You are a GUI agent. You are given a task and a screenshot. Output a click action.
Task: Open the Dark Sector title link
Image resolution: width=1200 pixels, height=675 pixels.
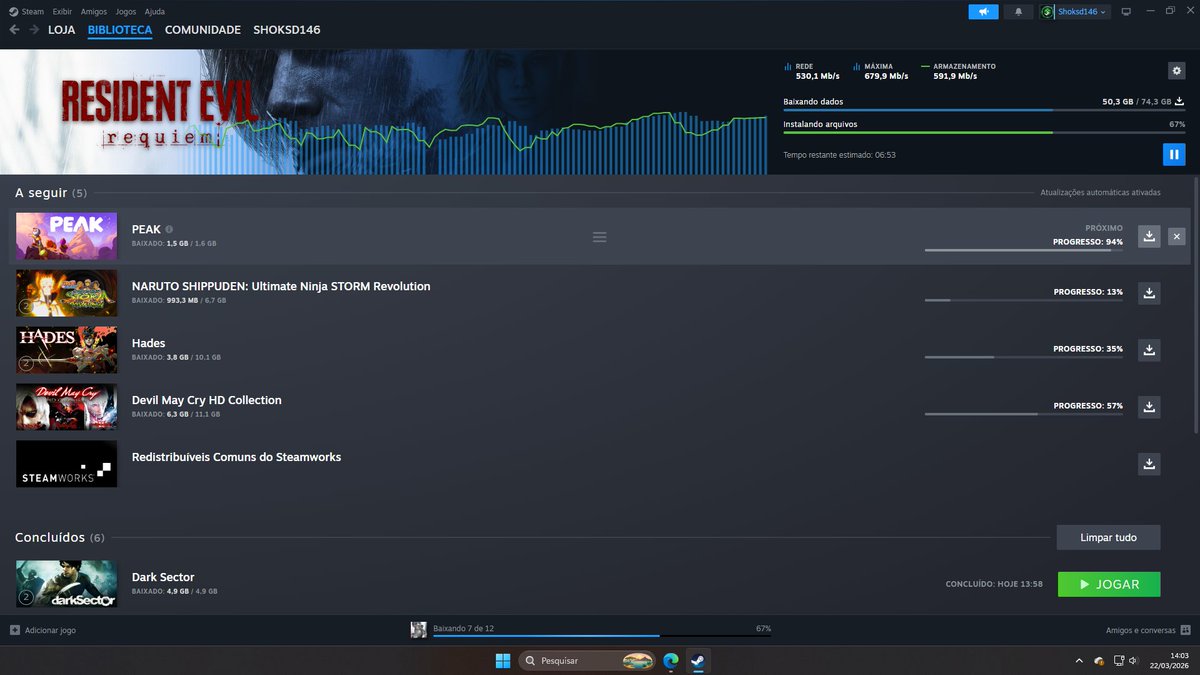pyautogui.click(x=163, y=577)
